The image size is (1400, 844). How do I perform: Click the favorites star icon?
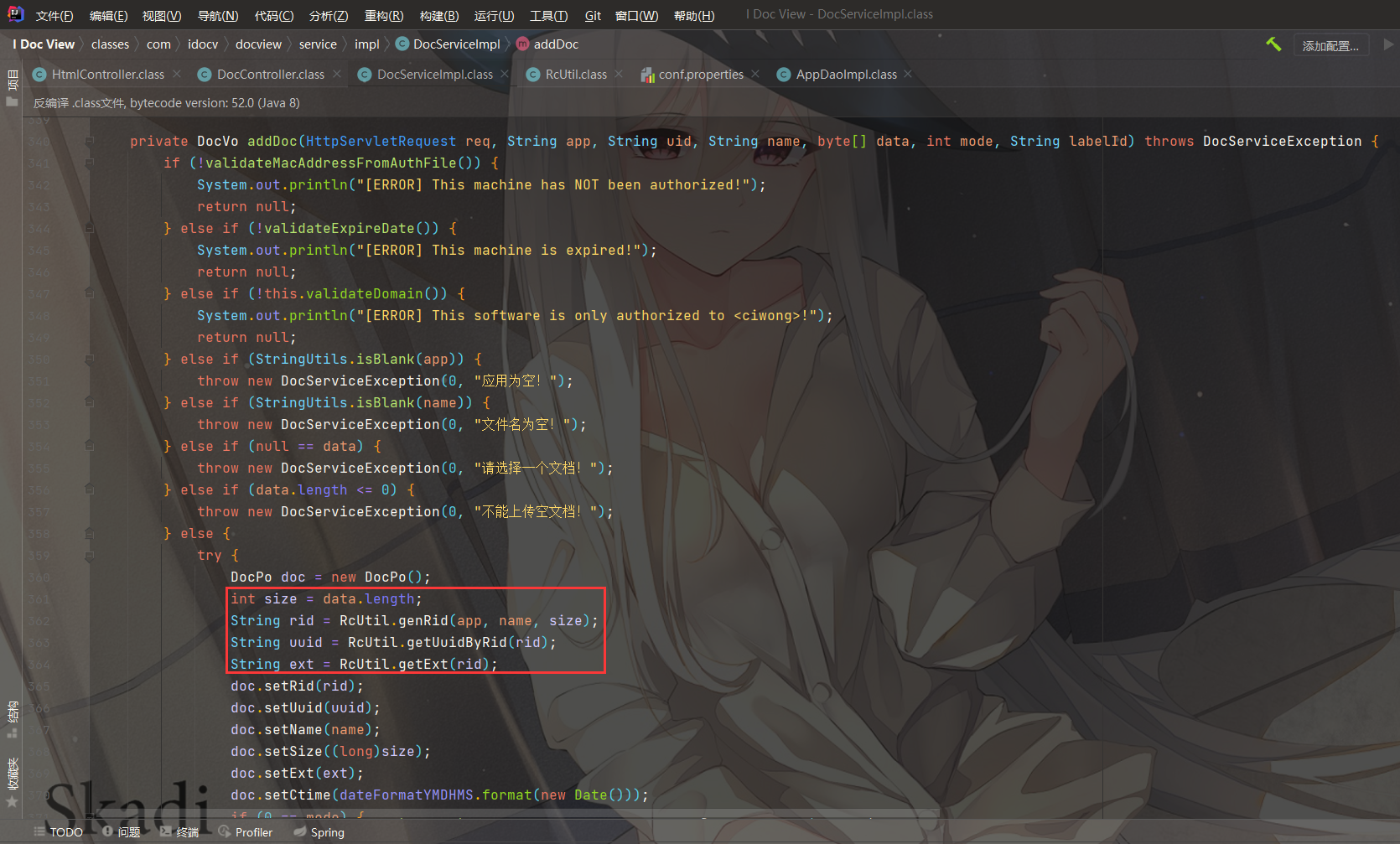[12, 802]
